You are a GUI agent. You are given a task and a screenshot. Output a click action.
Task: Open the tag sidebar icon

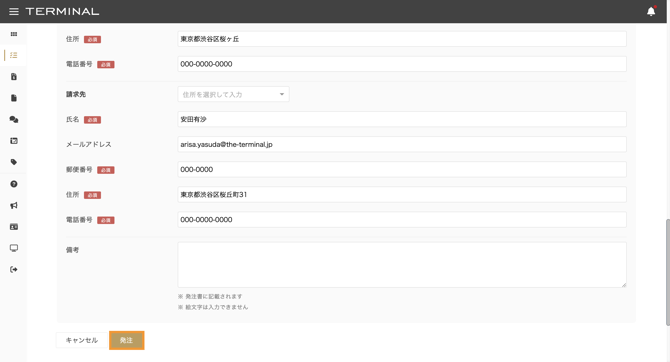click(x=14, y=162)
